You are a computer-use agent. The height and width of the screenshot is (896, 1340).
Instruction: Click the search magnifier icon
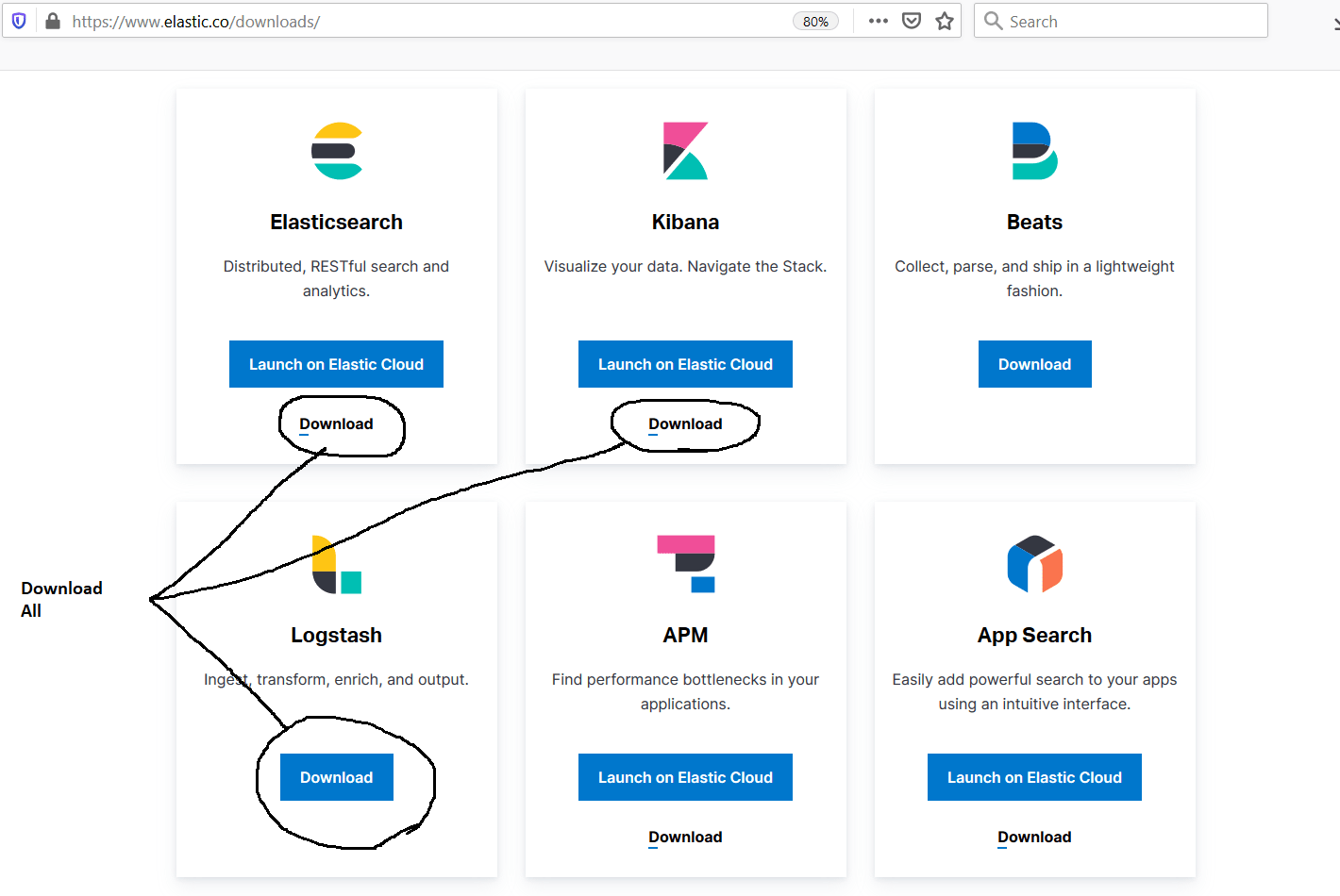pos(993,21)
